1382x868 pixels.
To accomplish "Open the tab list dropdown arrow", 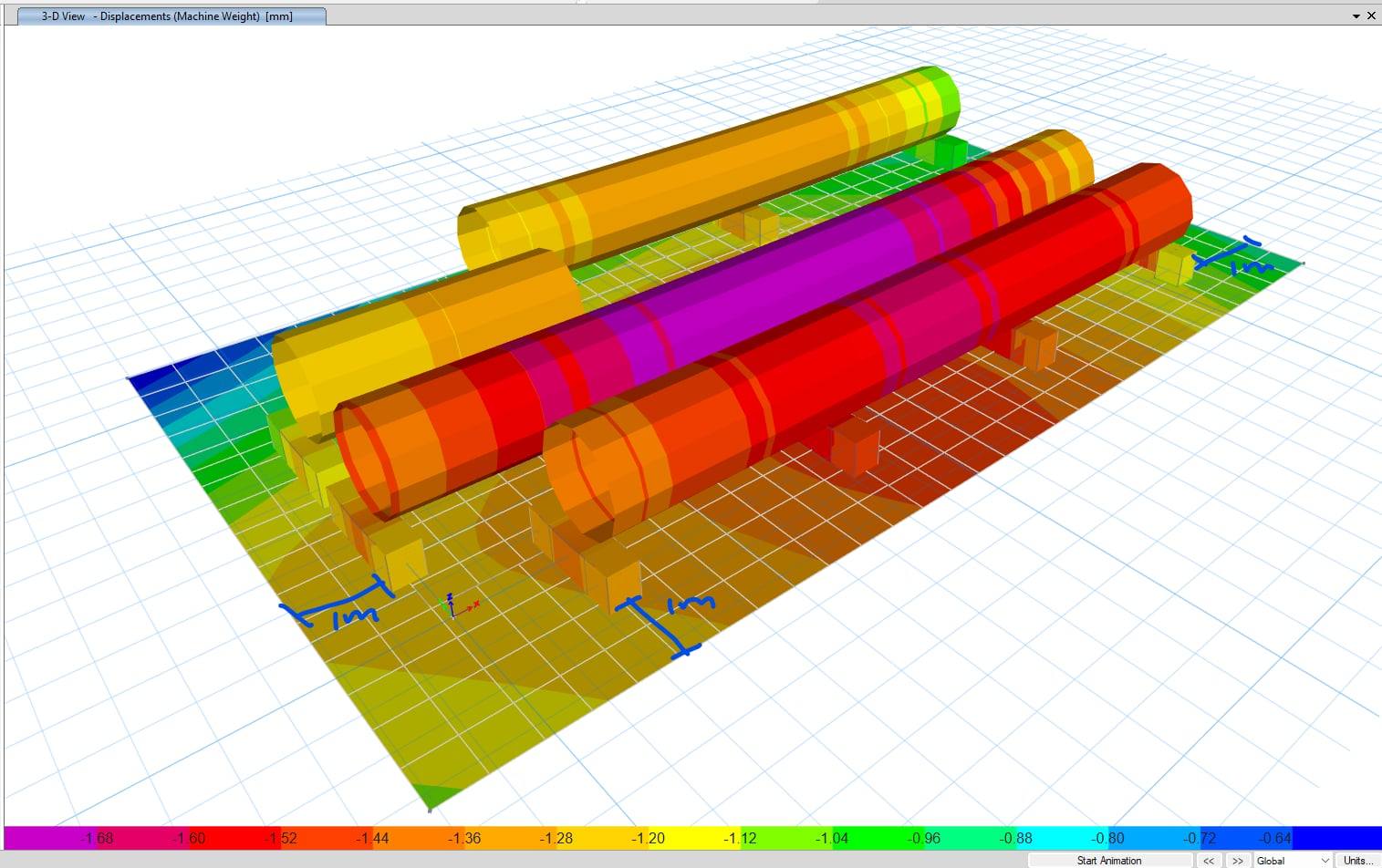I will click(1356, 15).
